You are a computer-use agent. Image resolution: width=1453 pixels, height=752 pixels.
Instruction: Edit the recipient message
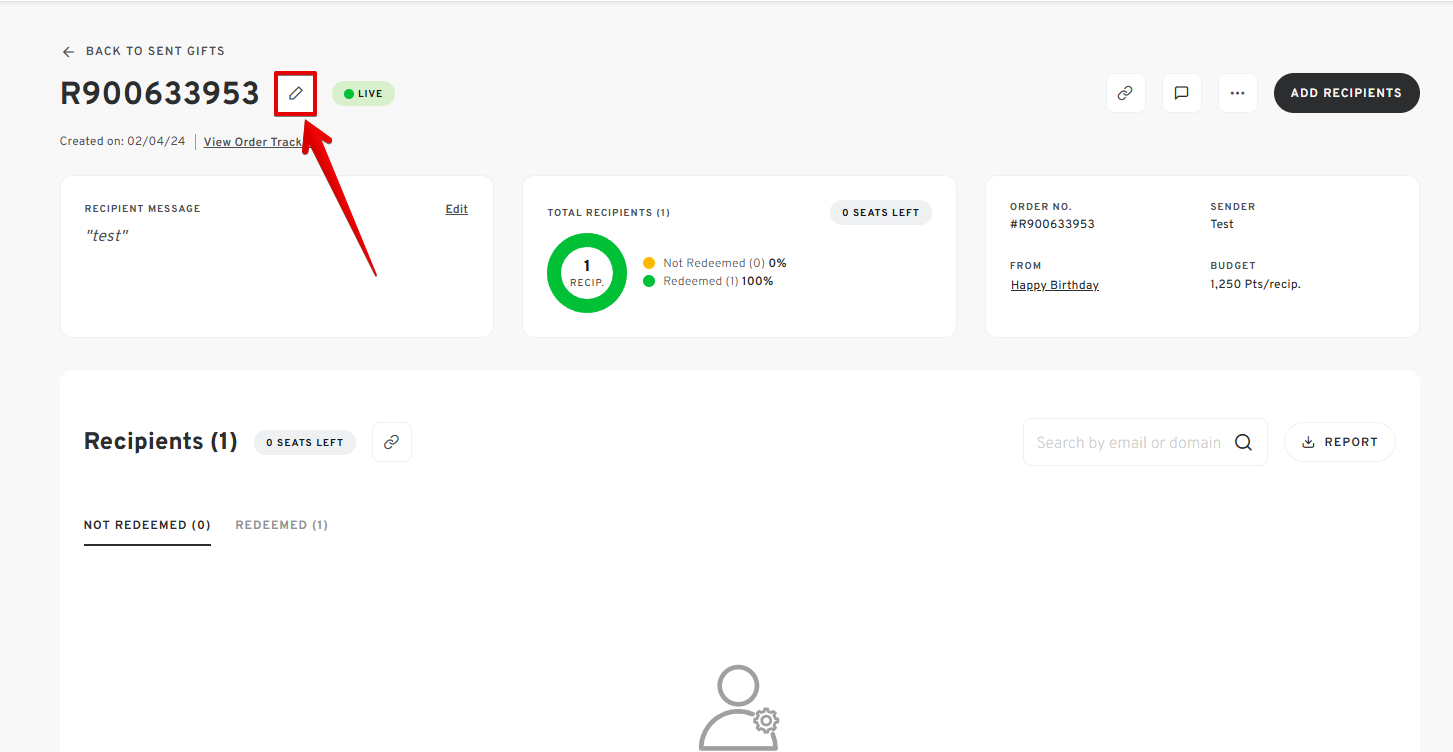(x=456, y=209)
